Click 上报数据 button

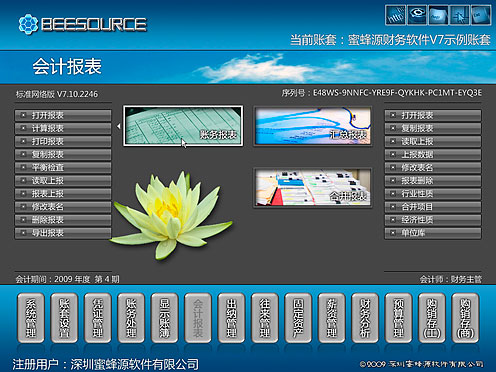tap(433, 154)
